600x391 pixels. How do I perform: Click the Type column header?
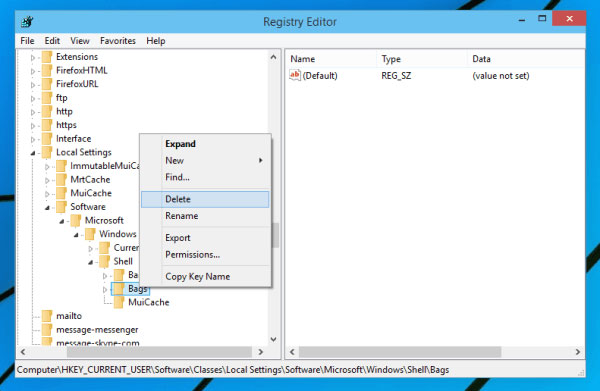tap(422, 59)
